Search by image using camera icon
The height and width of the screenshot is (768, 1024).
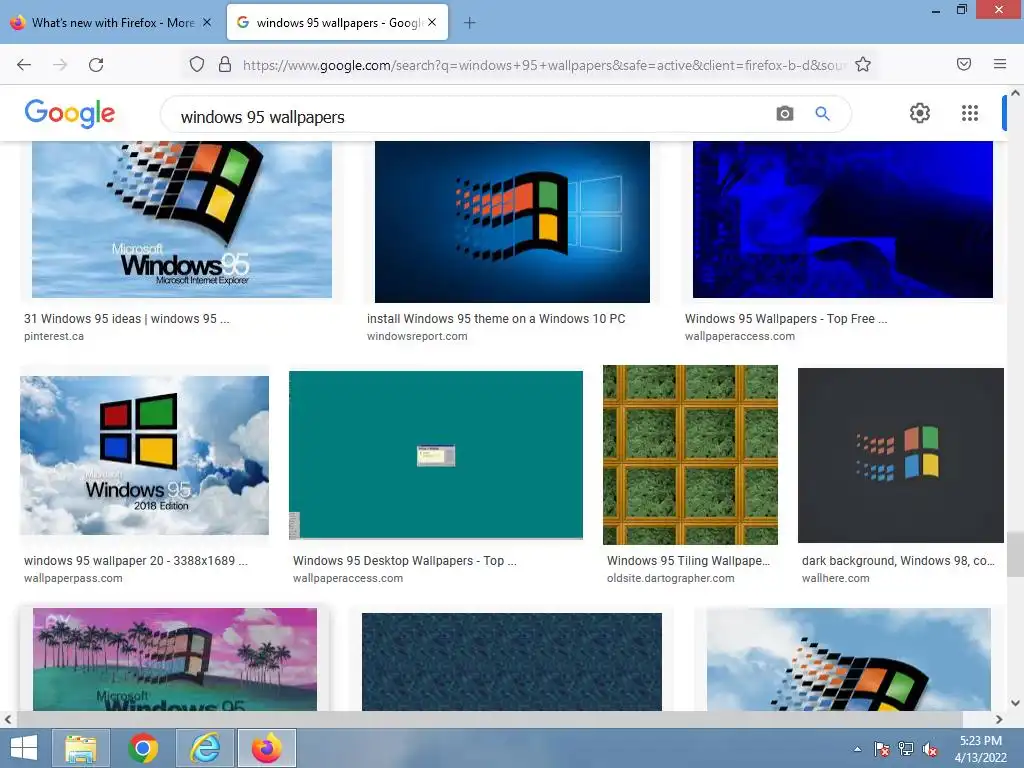point(784,114)
